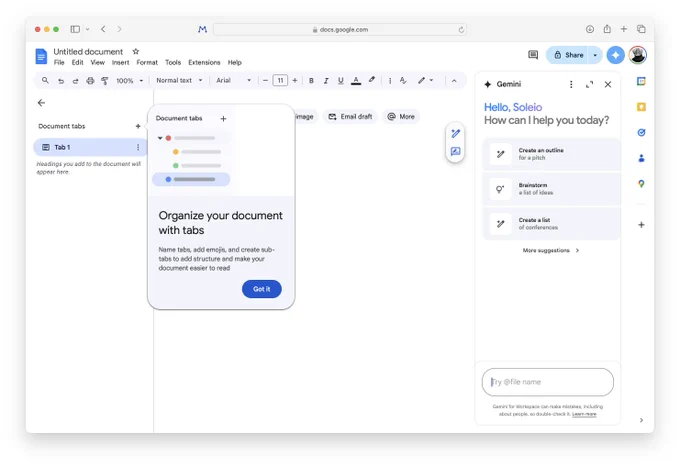
Task: Click the Undo arrow in the toolbar
Action: point(61,81)
